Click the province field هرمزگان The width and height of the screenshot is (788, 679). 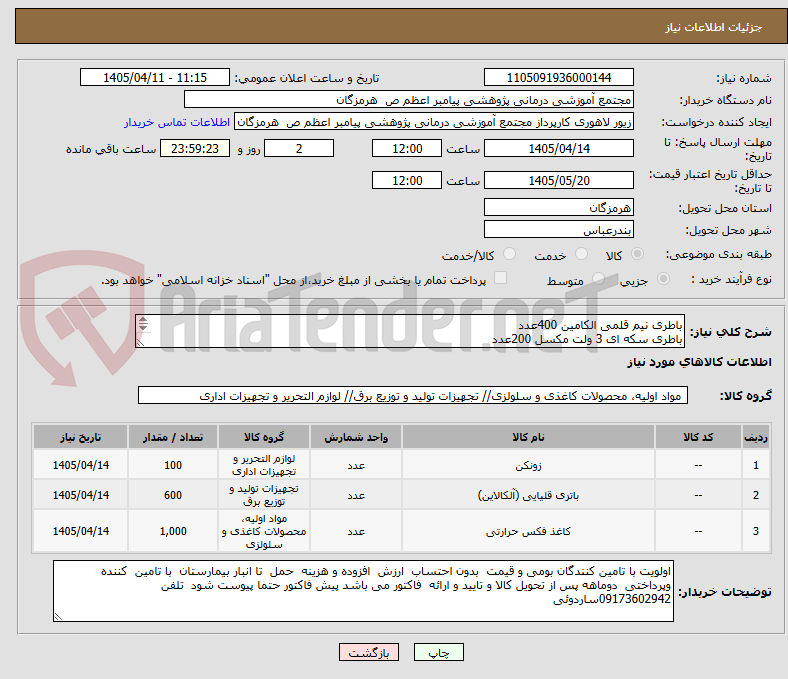[x=558, y=207]
